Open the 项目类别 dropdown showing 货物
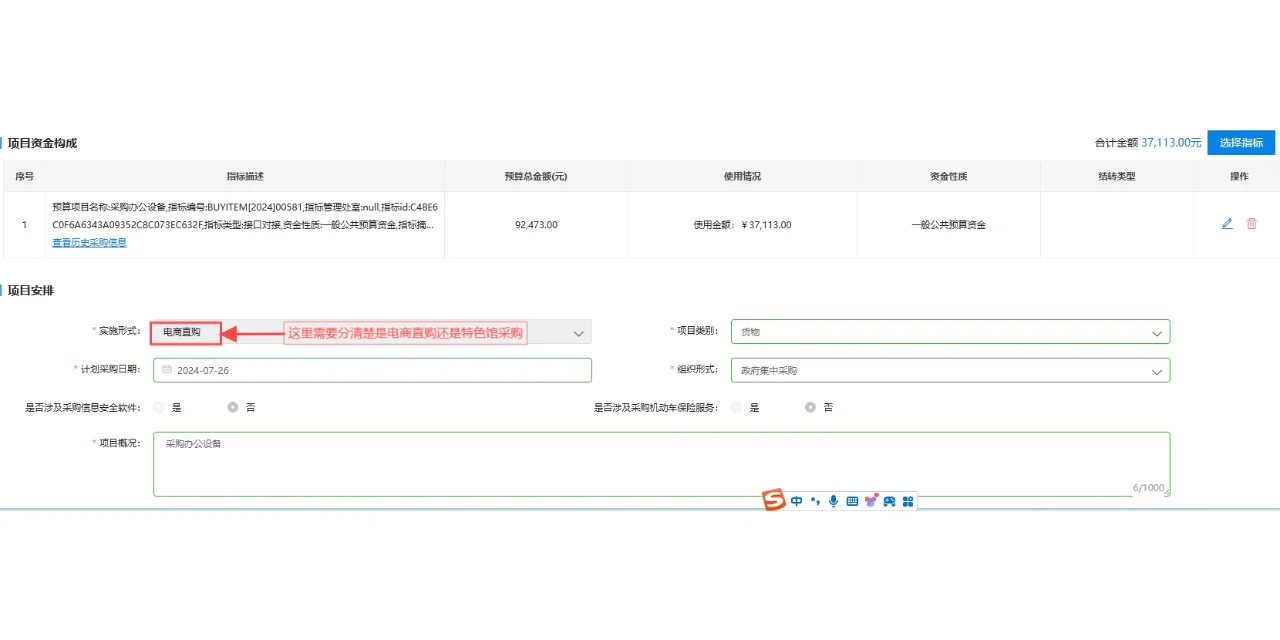Screen dimensions: 1280x640 [x=950, y=332]
